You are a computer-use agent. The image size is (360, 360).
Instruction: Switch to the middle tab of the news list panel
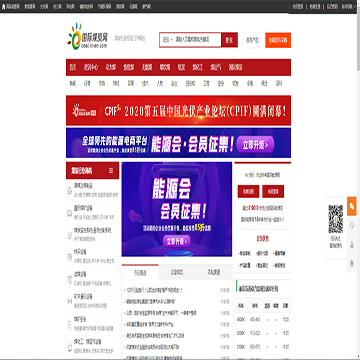coord(177,272)
